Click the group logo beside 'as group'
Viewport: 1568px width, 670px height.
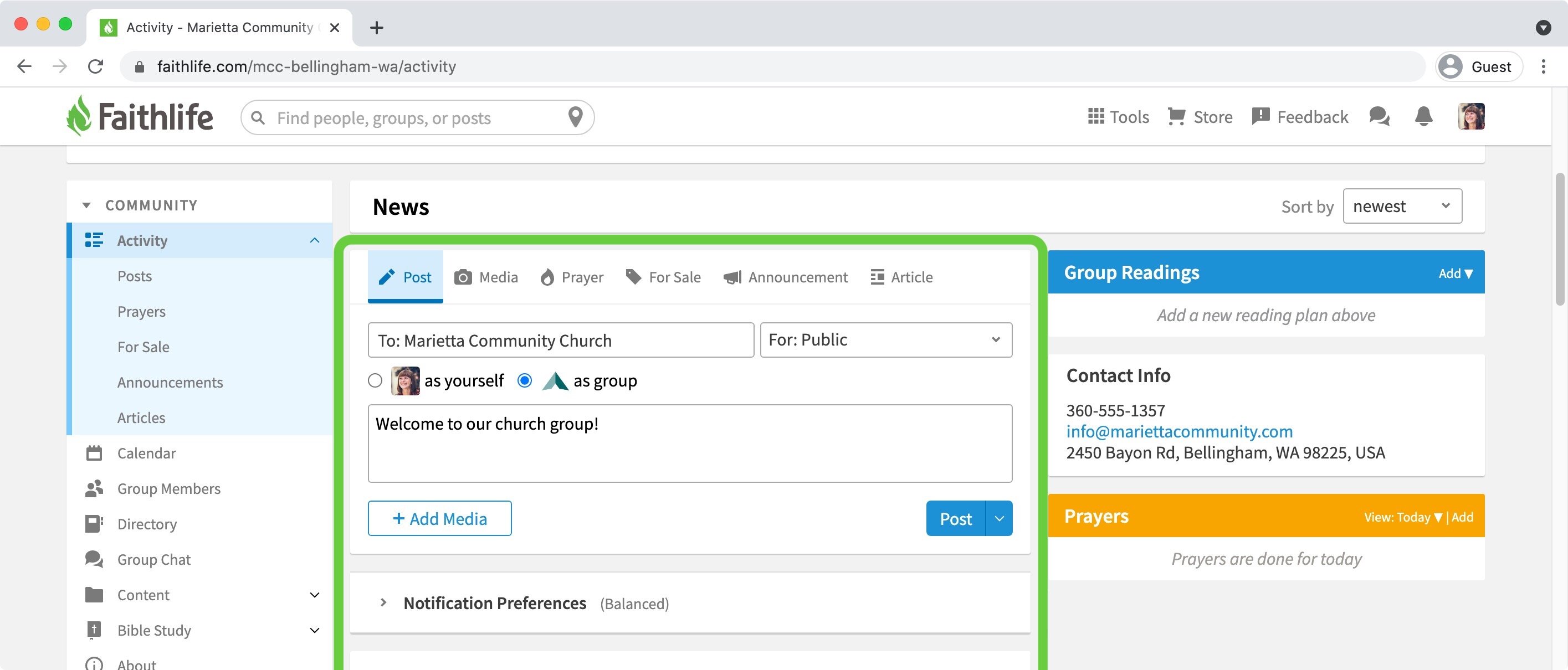click(x=555, y=381)
